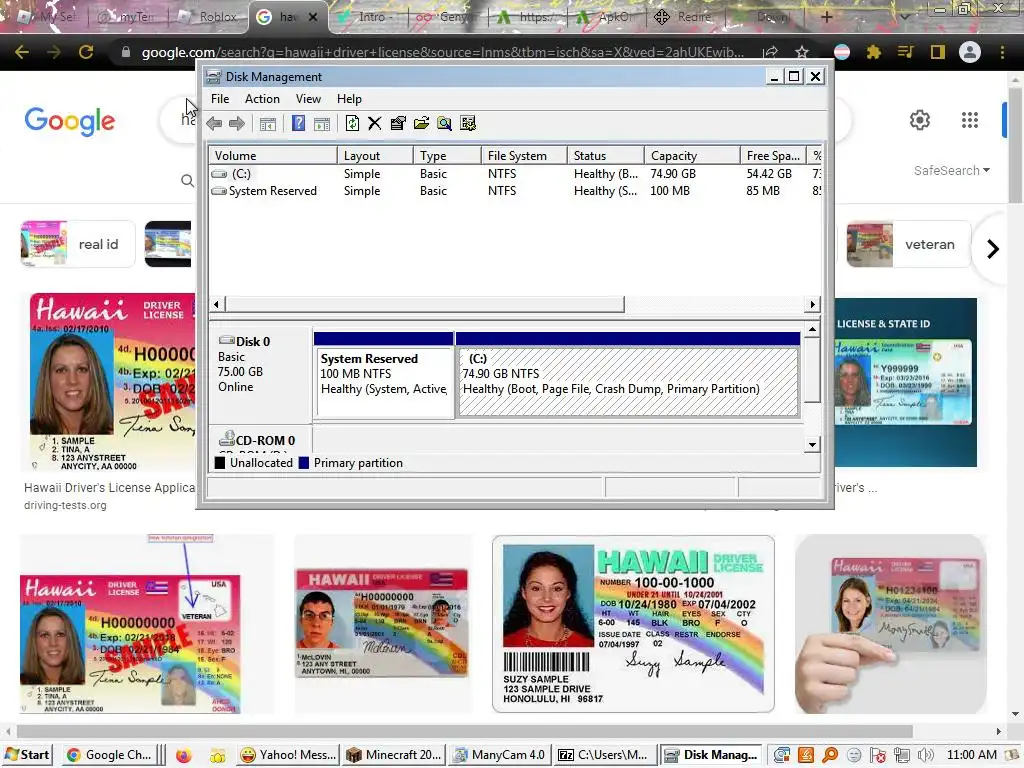The height and width of the screenshot is (768, 1024).
Task: Select the 'veteran' related search chip
Action: (908, 244)
